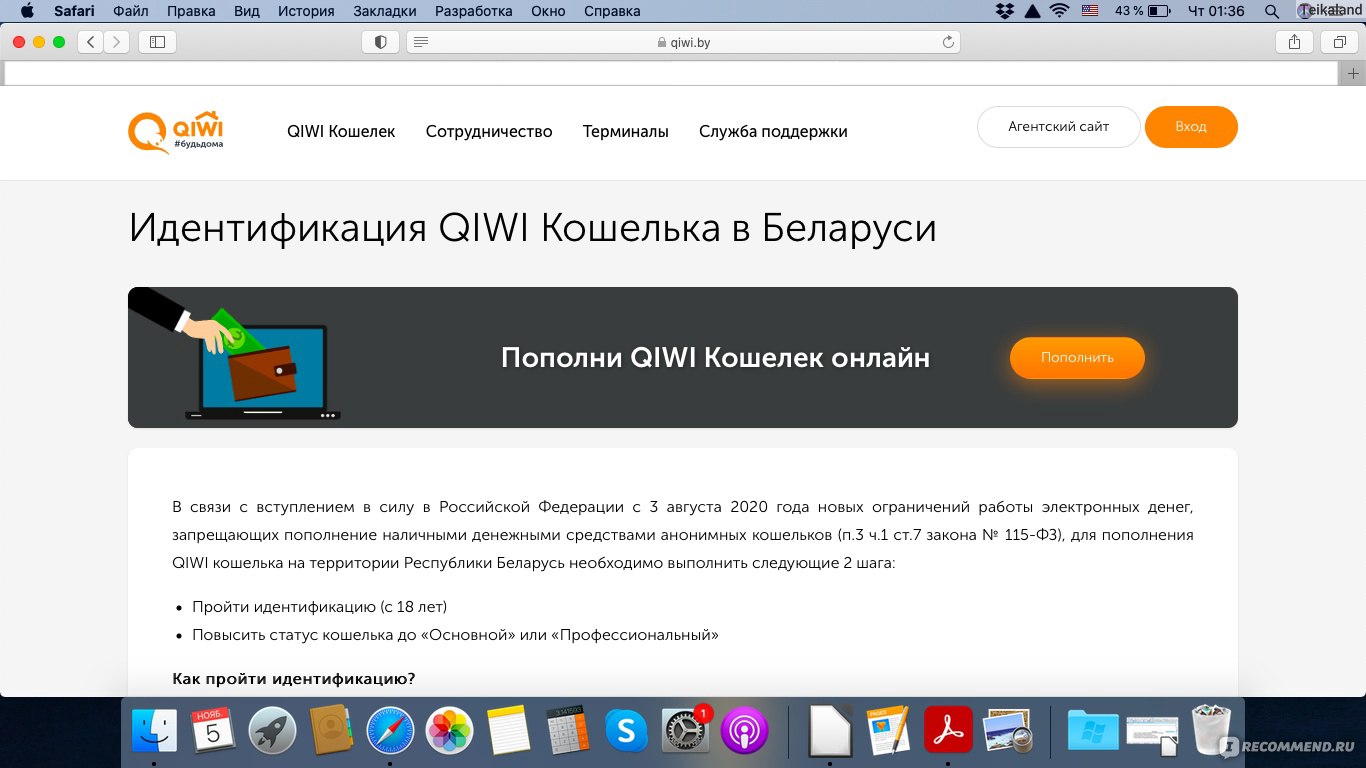Screen dimensions: 1366x768
Task: Go forward with Safari's forward arrow
Action: (x=117, y=42)
